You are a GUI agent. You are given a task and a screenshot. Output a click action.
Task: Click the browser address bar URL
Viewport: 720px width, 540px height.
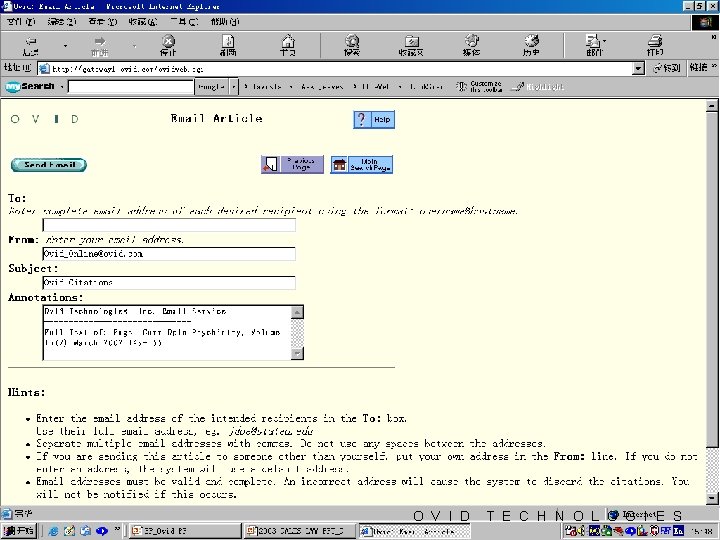click(x=335, y=68)
